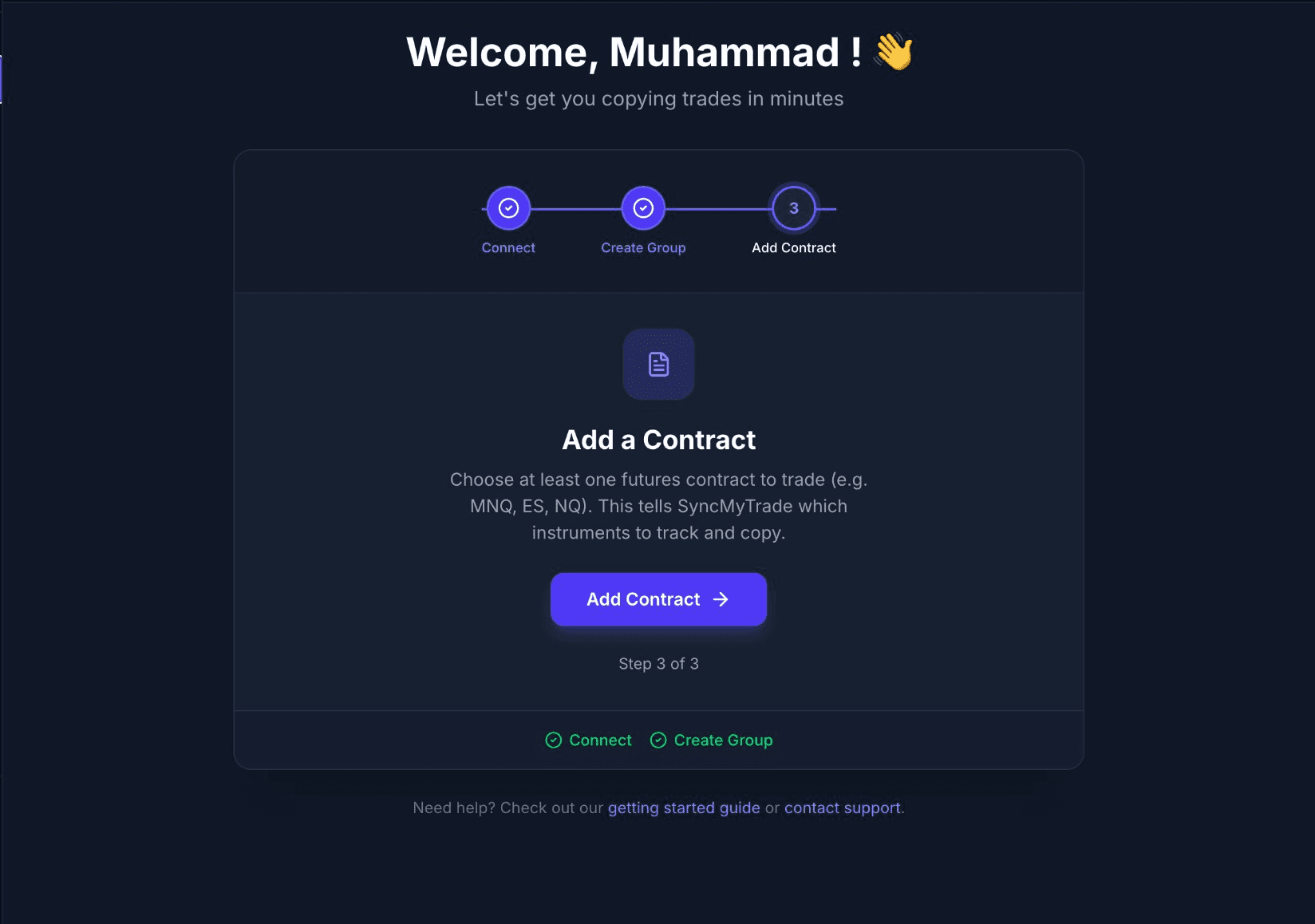Screen dimensions: 1315x924
Task: Select the circled step 3 indicator
Action: 793,208
